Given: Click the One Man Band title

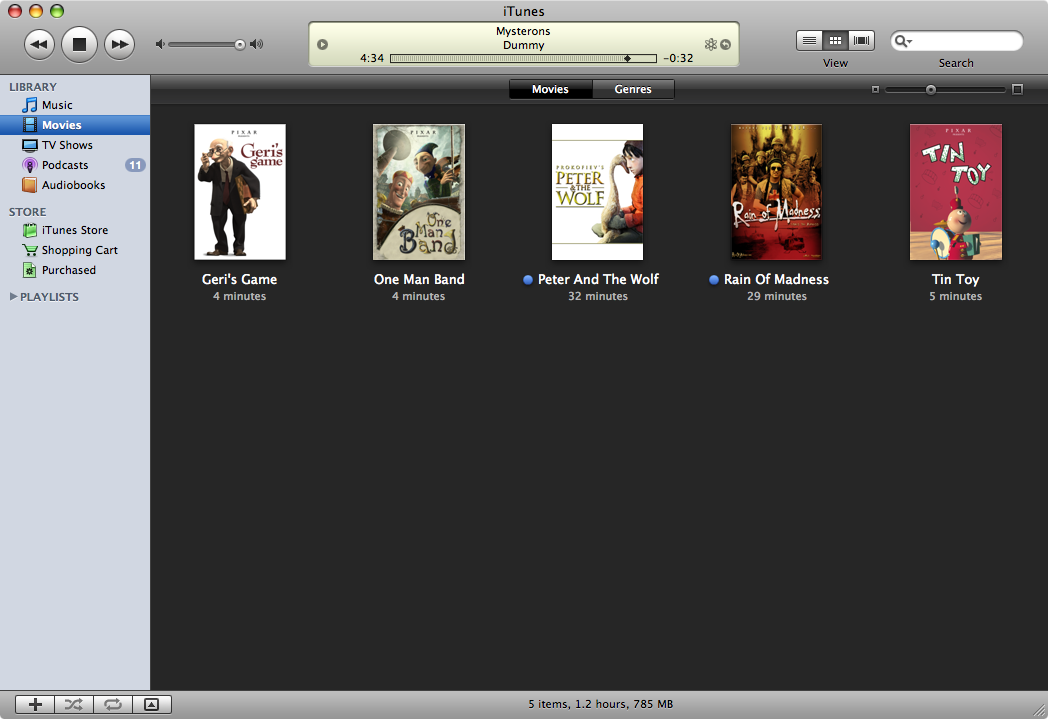Looking at the screenshot, I should pos(419,279).
